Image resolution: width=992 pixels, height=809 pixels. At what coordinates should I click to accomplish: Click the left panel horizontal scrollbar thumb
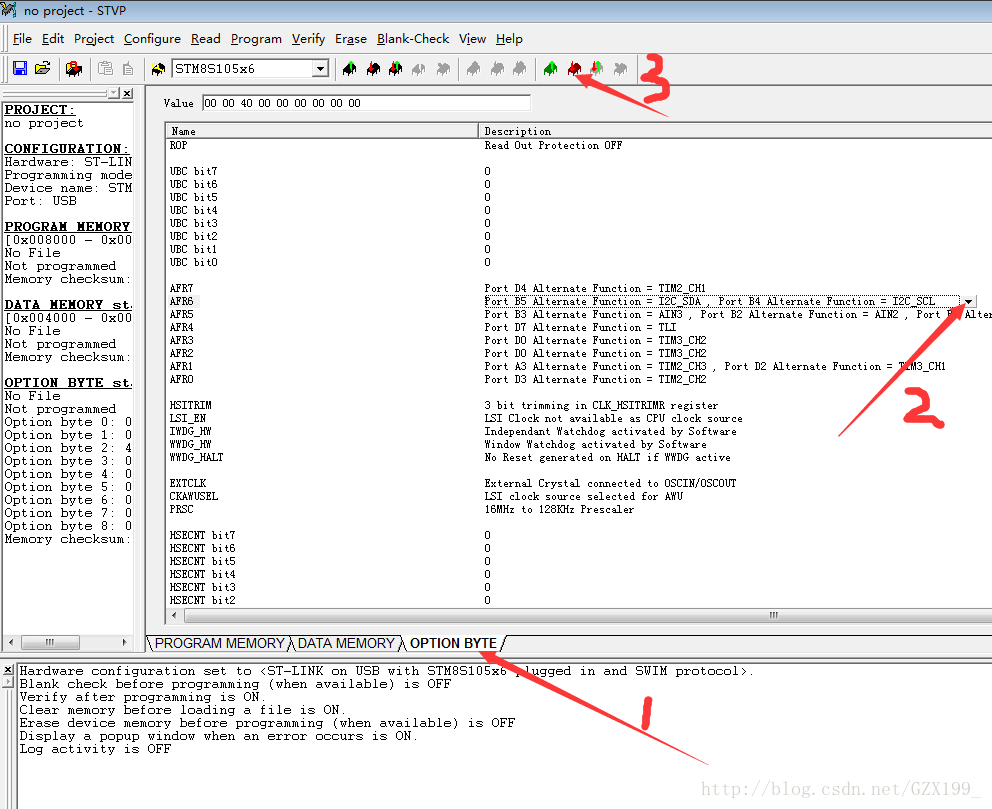tap(50, 642)
